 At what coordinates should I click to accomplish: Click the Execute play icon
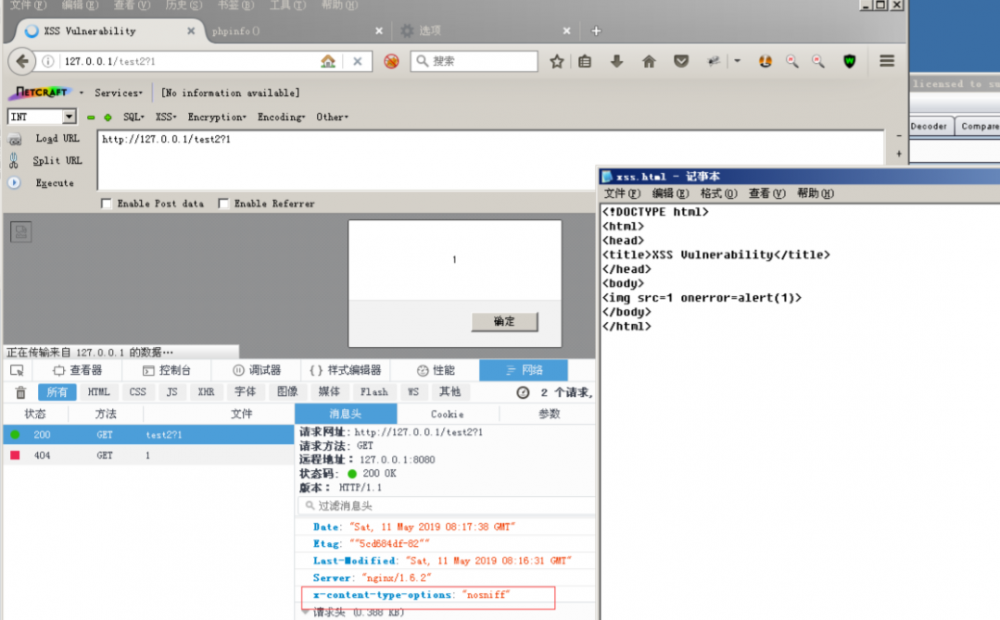coord(15,183)
